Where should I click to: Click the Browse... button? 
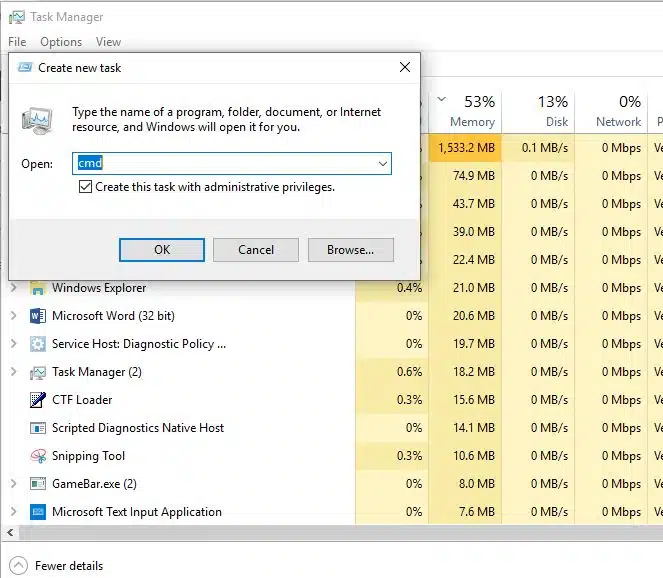351,250
